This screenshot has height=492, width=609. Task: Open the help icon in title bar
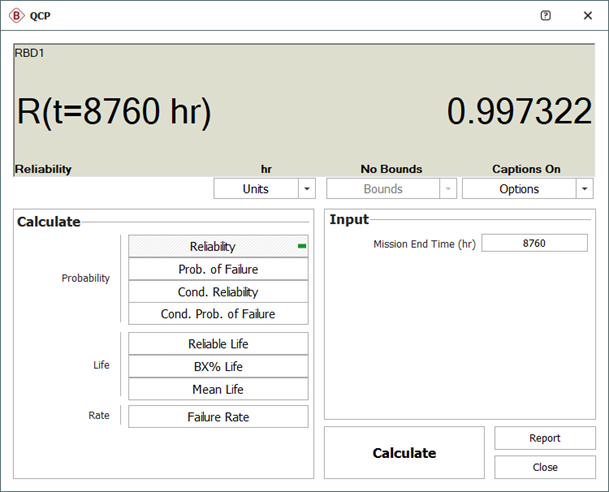545,16
